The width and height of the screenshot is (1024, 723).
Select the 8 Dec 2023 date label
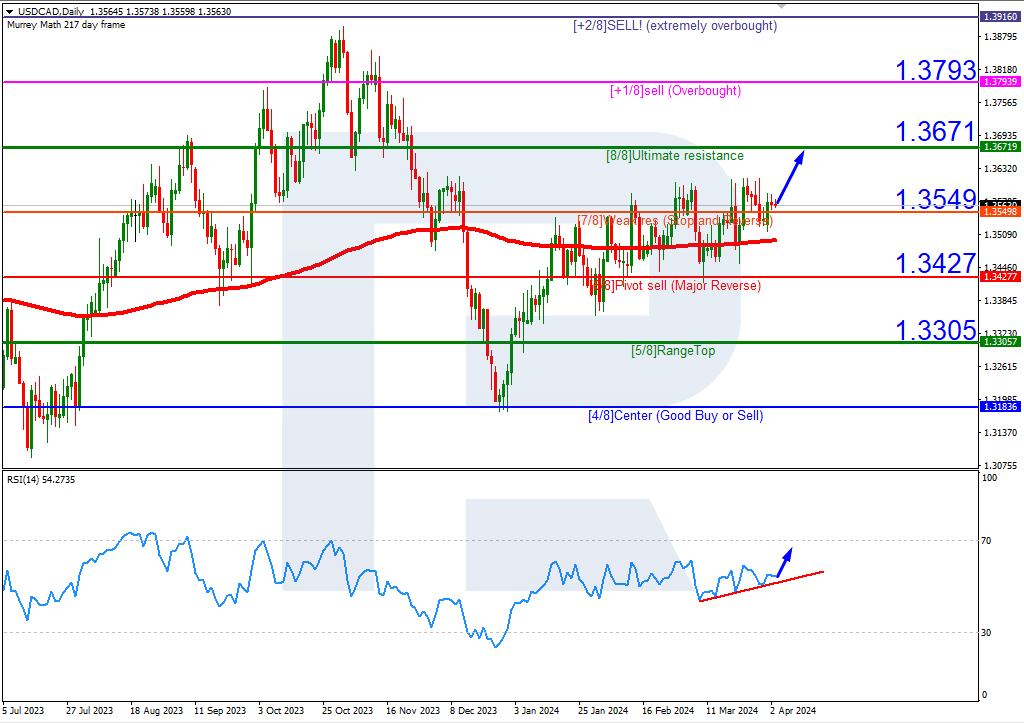(473, 711)
